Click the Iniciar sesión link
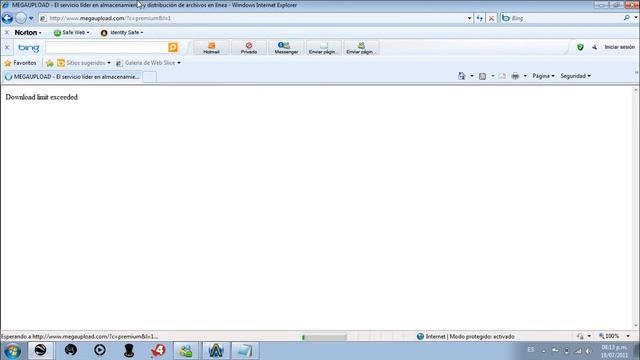This screenshot has height=360, width=640. (620, 47)
